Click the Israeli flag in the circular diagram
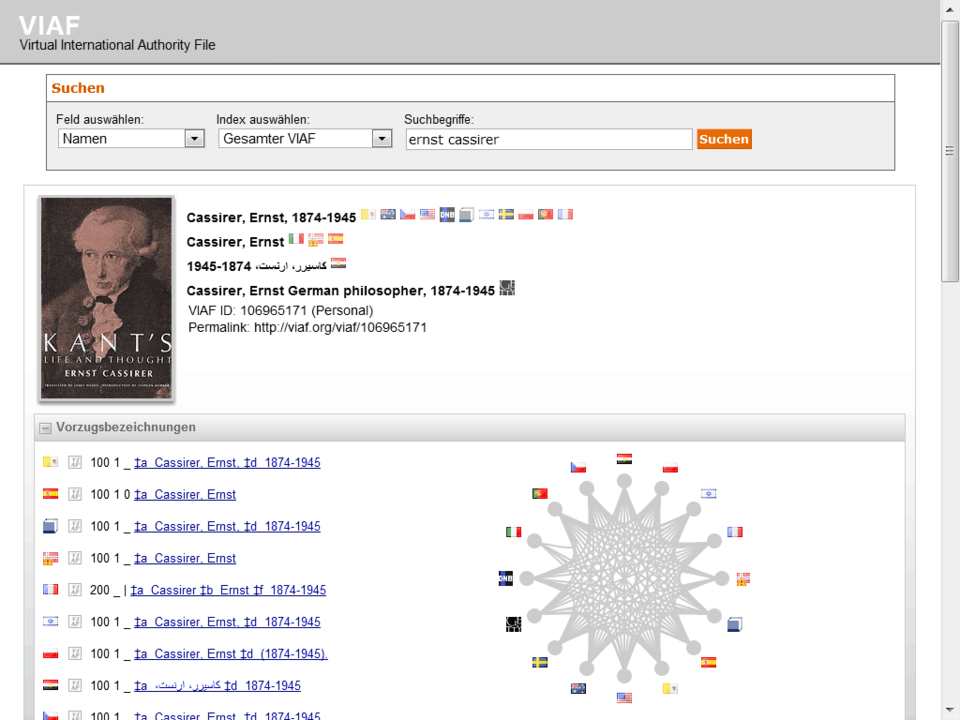The height and width of the screenshot is (720, 960). pos(708,493)
